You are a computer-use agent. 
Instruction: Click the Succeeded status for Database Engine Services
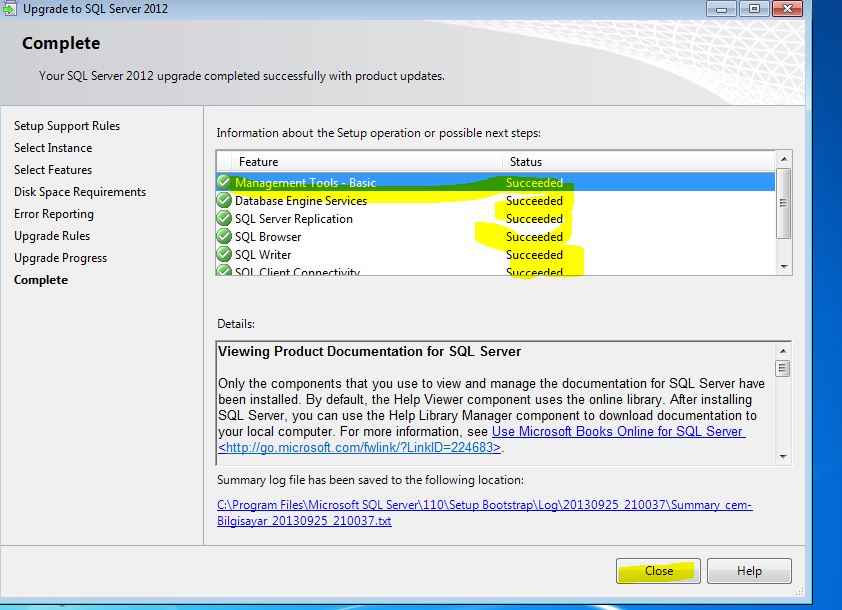534,201
